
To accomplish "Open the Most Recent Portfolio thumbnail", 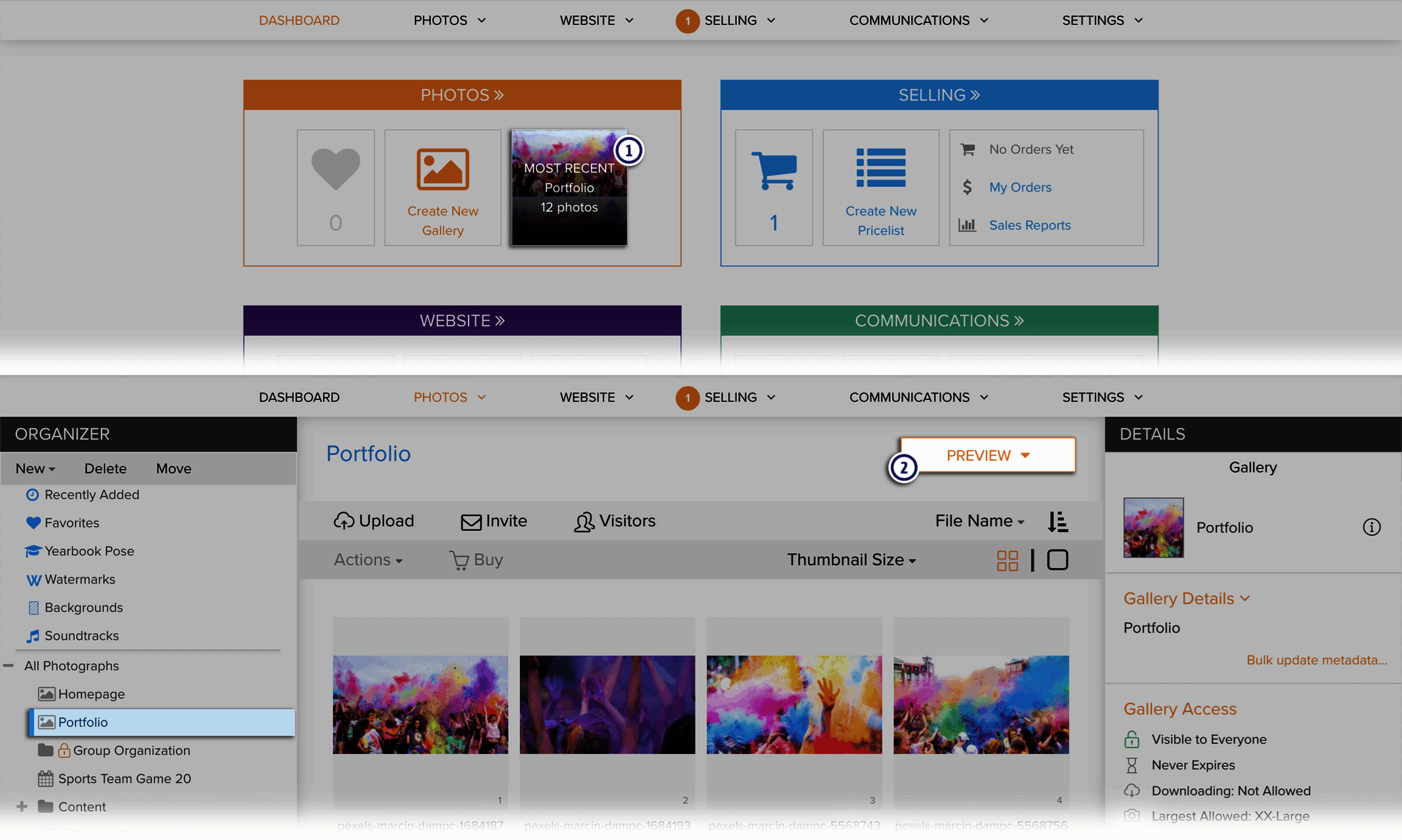I will click(569, 187).
